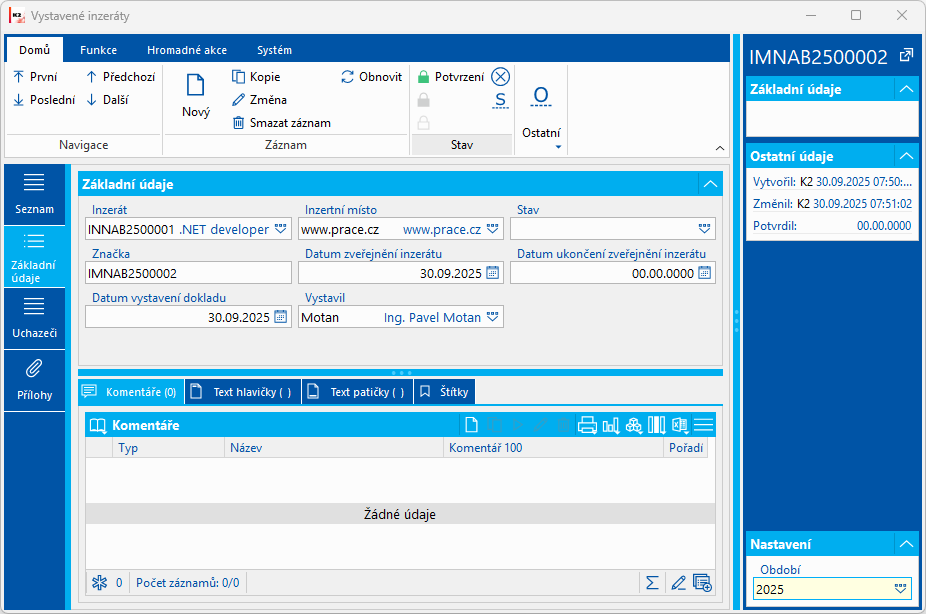Go to previous record (Předchozí)
The width and height of the screenshot is (926, 614).
[120, 77]
